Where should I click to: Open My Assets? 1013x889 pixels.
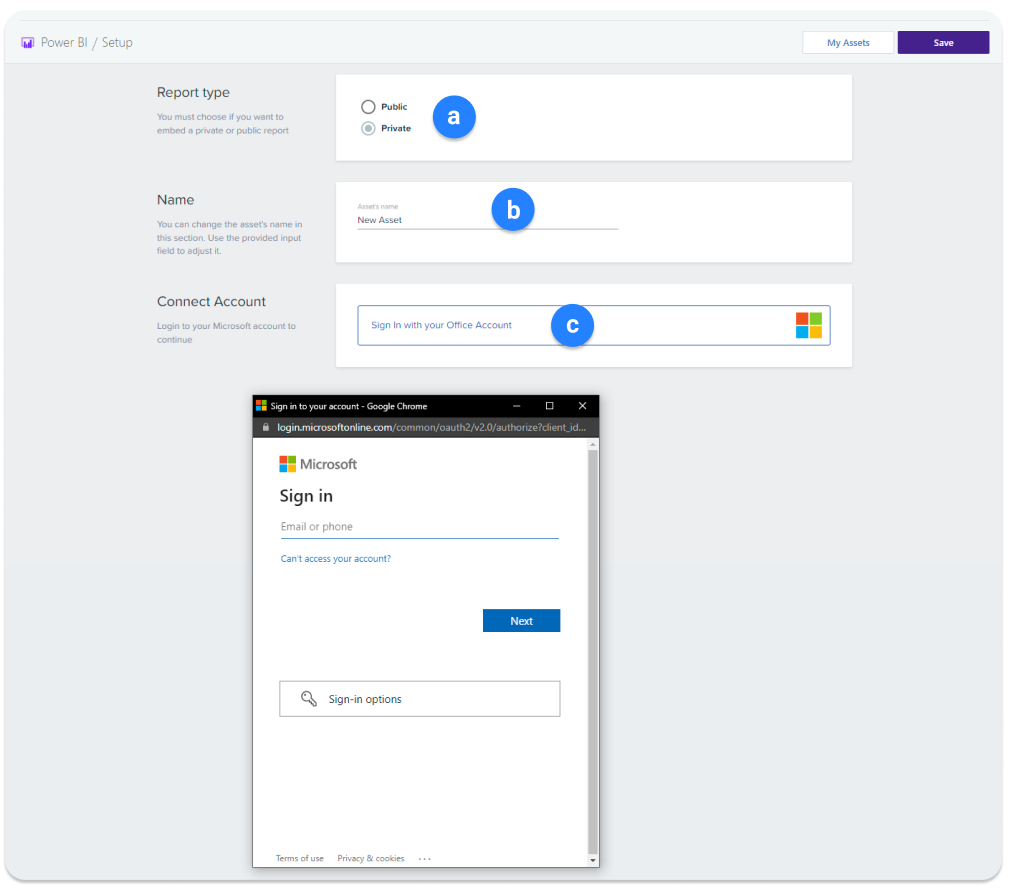tap(848, 43)
